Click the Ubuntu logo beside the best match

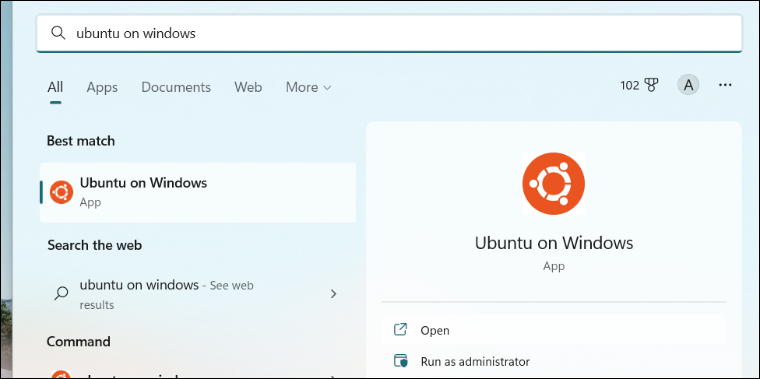(62, 192)
